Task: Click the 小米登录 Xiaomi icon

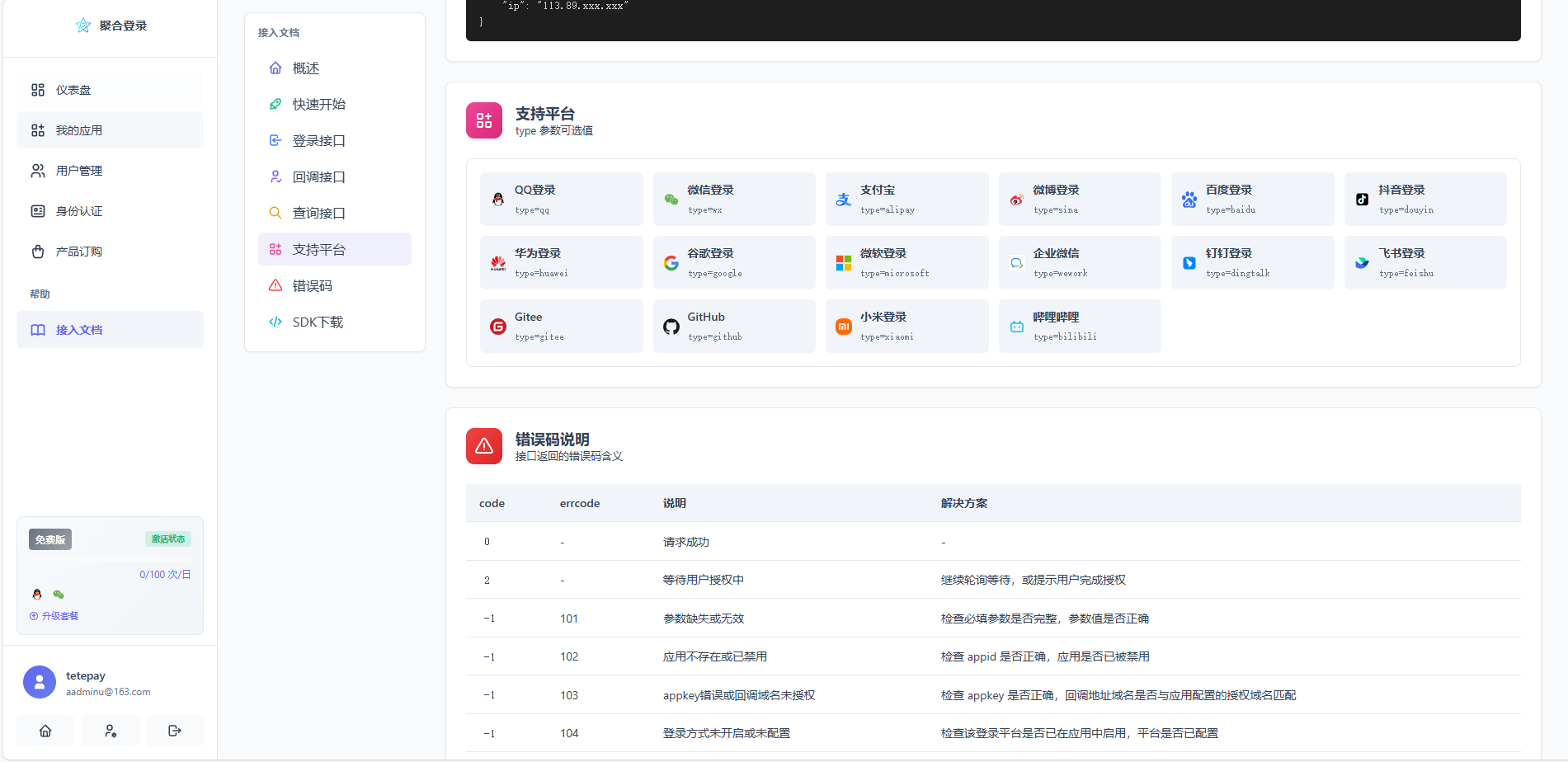Action: [843, 325]
